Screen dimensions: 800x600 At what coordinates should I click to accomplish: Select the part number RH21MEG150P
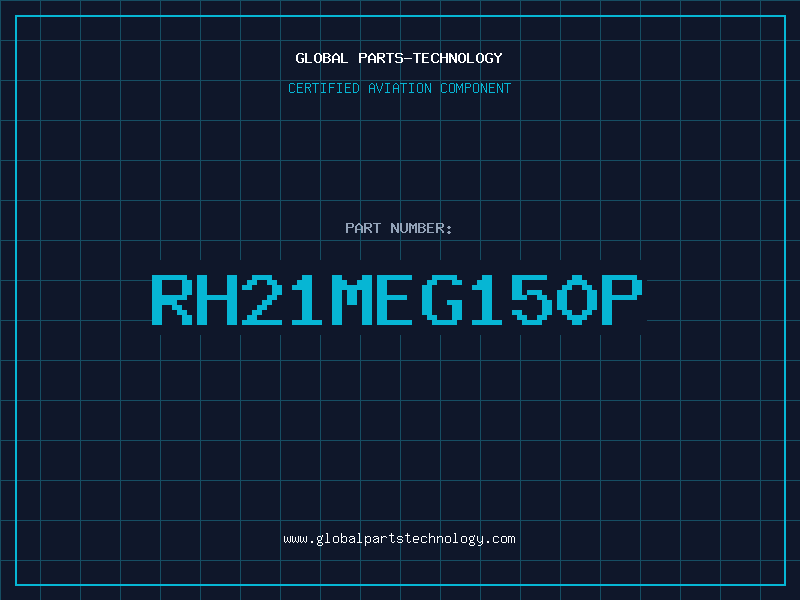(397, 300)
